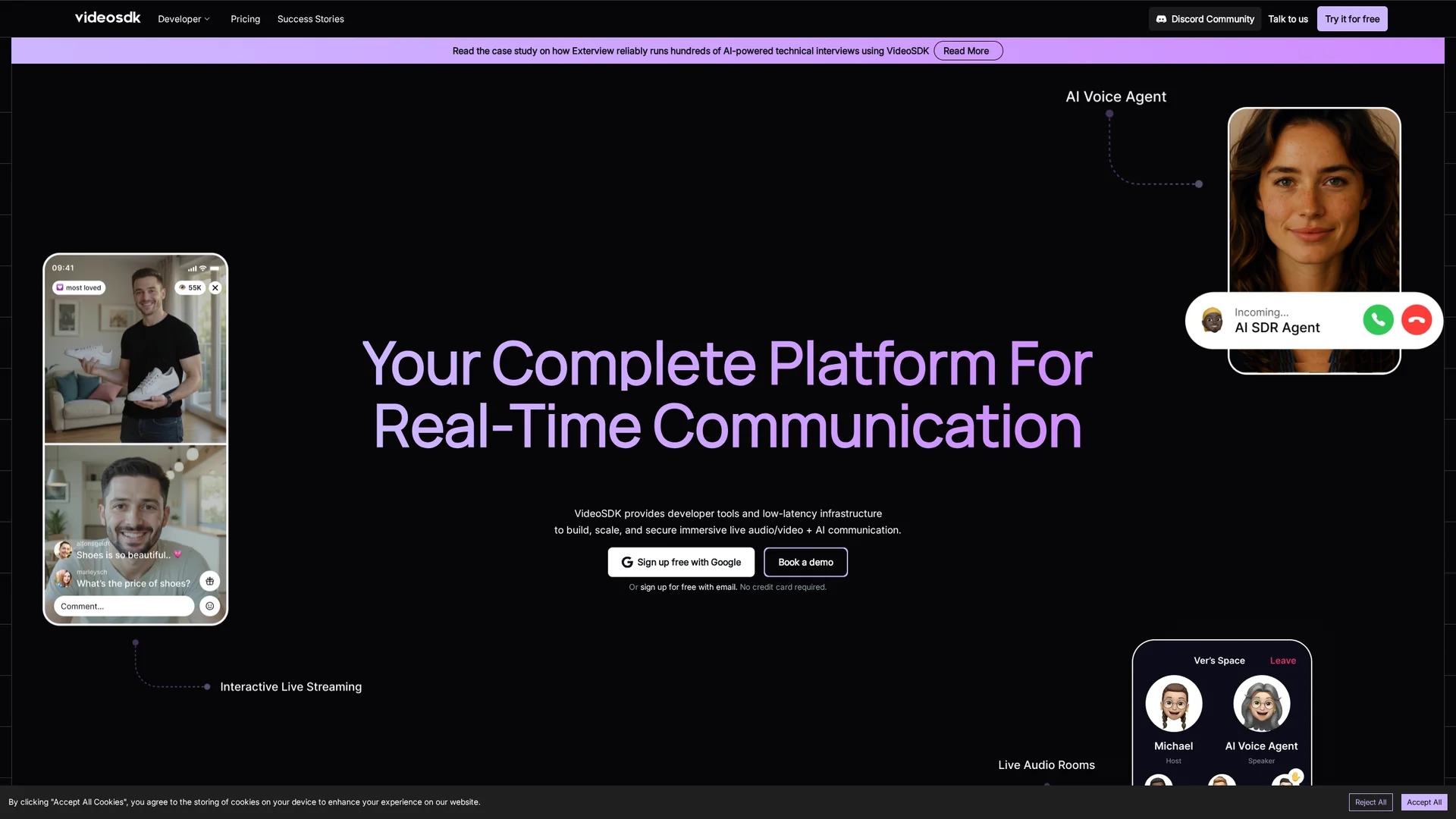Screen dimensions: 1456x819
Task: Click the Live Audio Rooms label
Action: (x=1046, y=765)
